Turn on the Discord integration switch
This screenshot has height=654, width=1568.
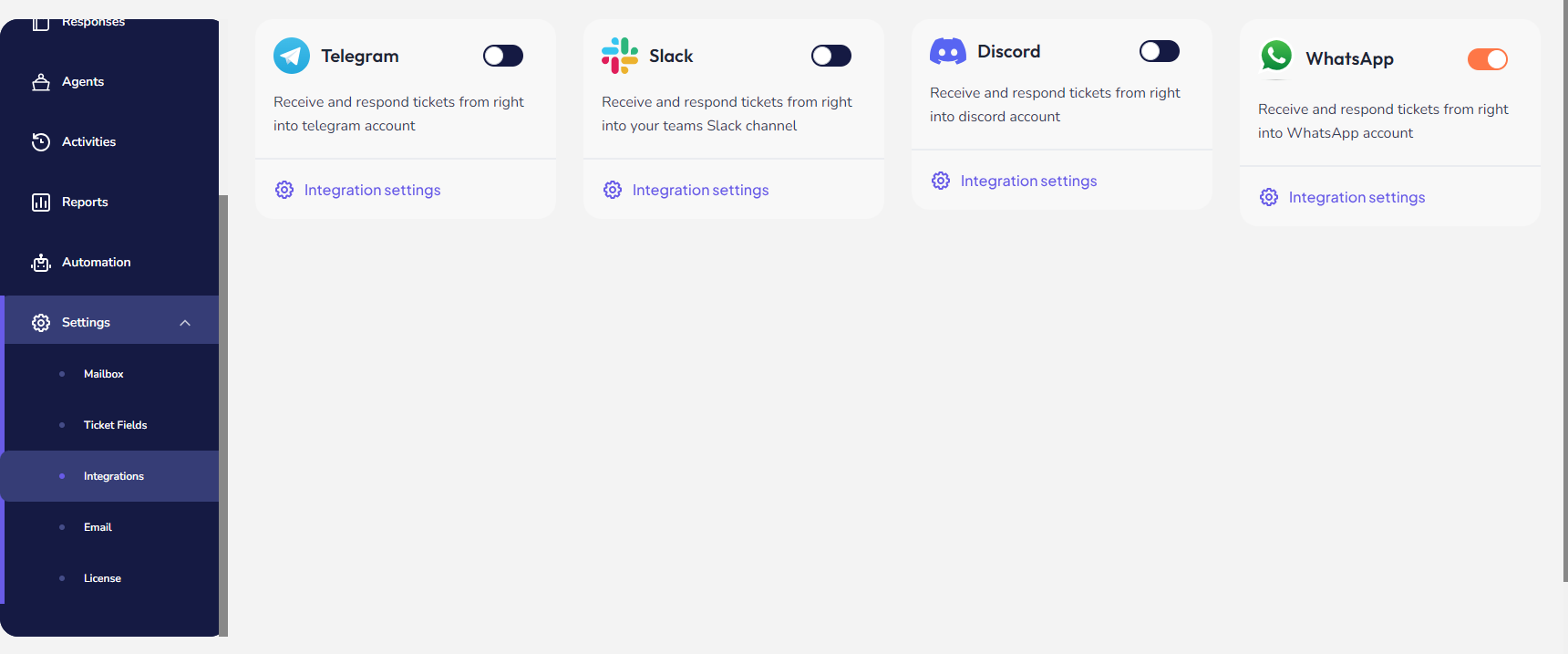pyautogui.click(x=1160, y=51)
